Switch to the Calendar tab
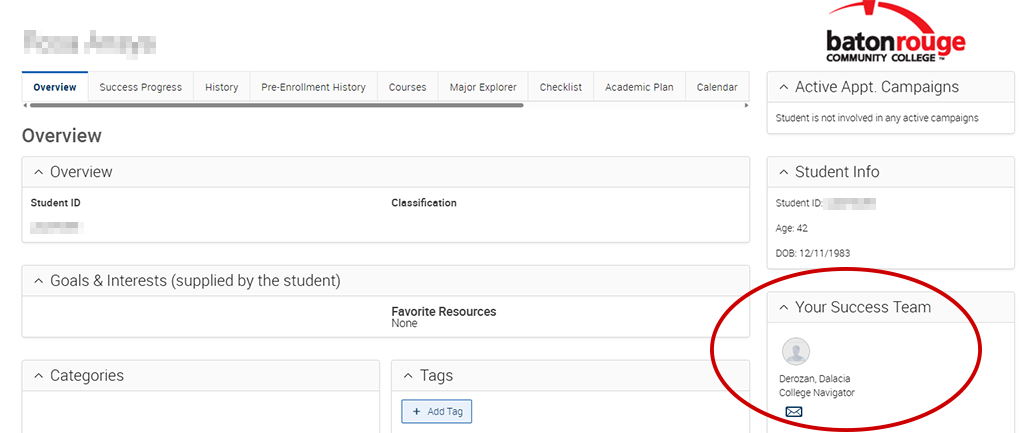Screen dimensions: 1024x433 [x=717, y=87]
